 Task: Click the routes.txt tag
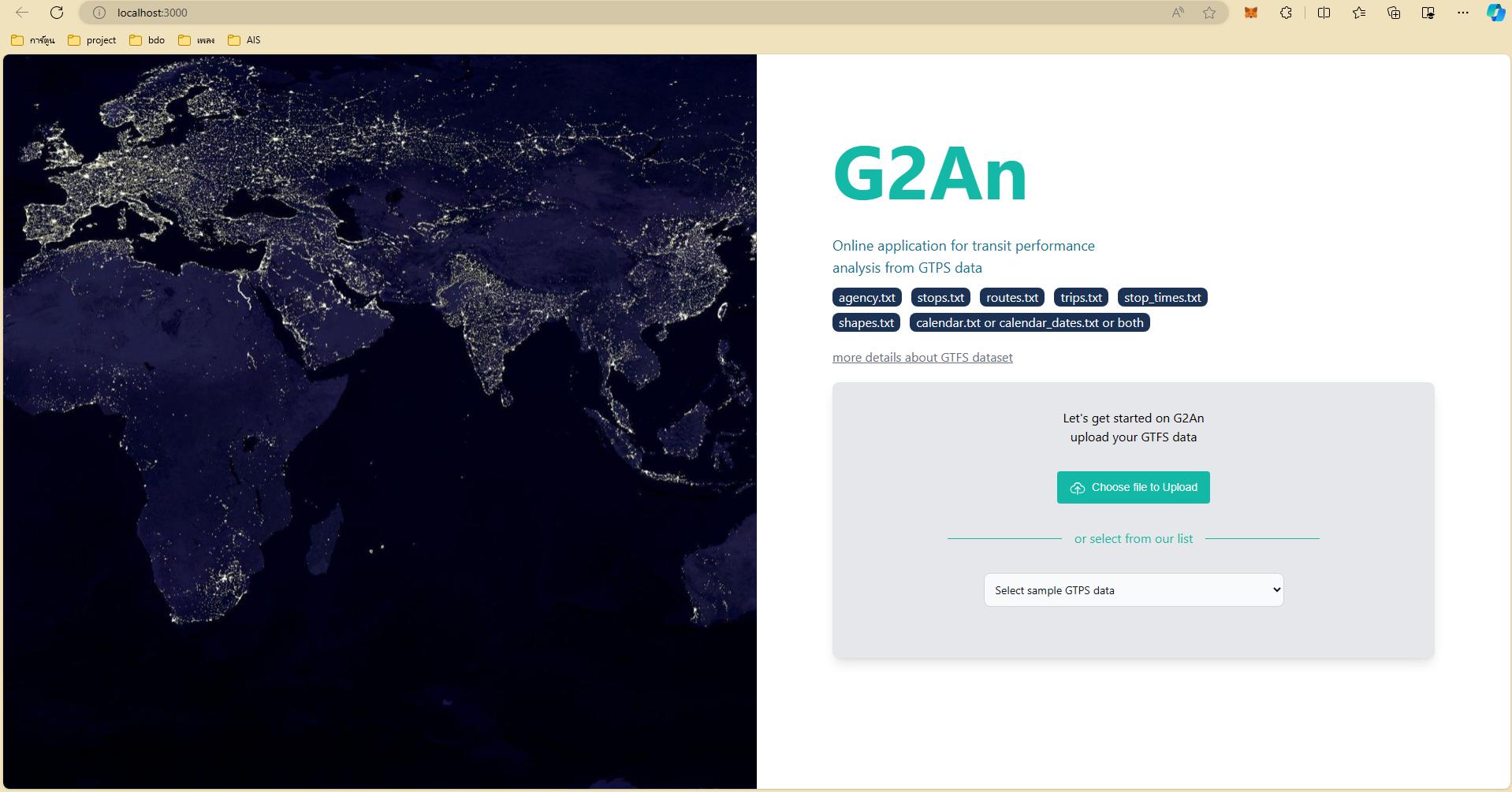tap(1012, 297)
